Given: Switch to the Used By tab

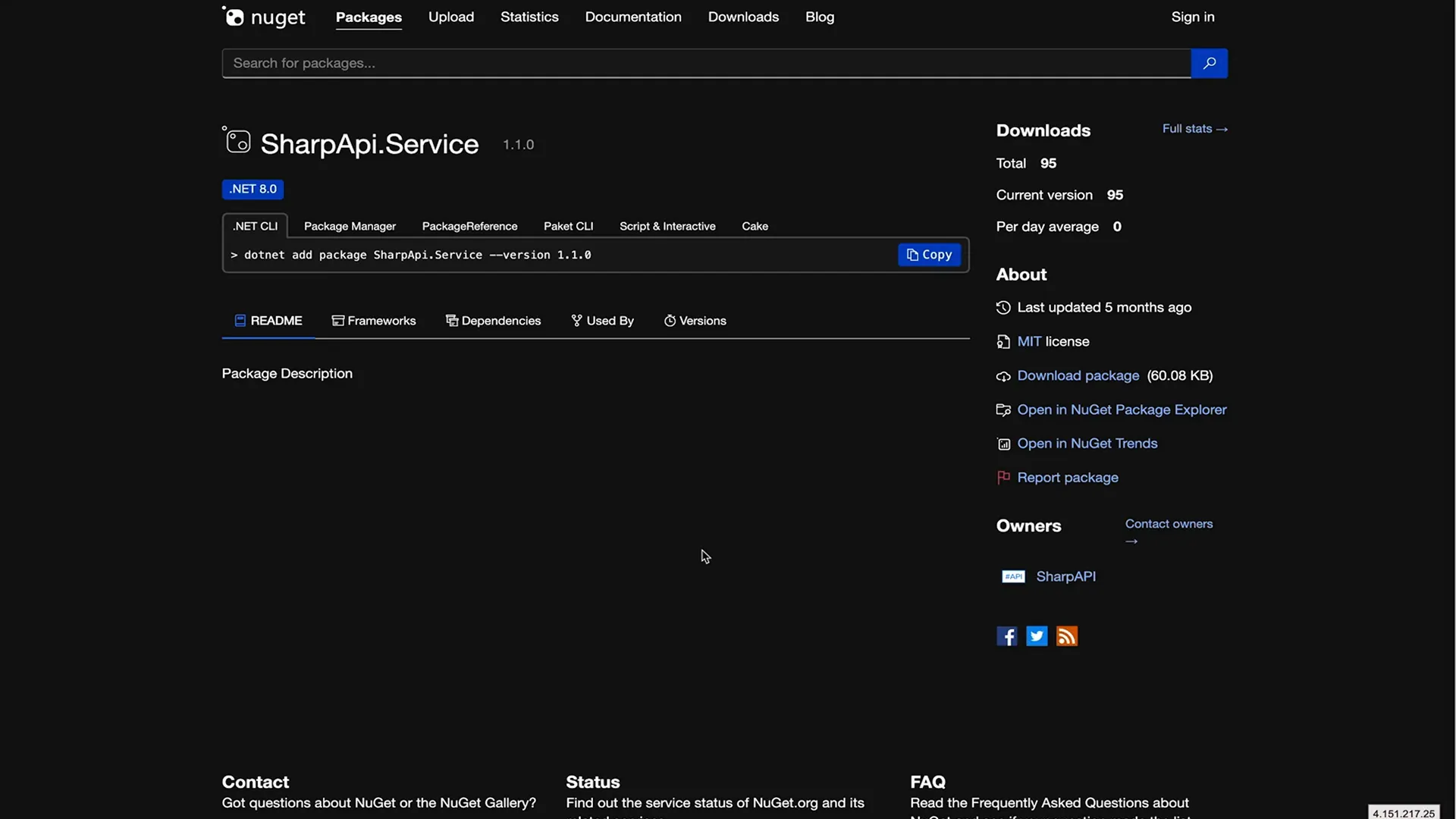Looking at the screenshot, I should click(602, 321).
